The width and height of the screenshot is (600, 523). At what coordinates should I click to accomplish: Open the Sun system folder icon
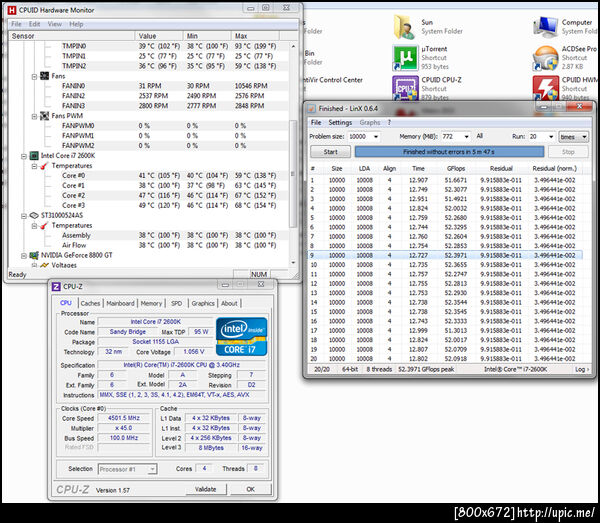click(405, 27)
